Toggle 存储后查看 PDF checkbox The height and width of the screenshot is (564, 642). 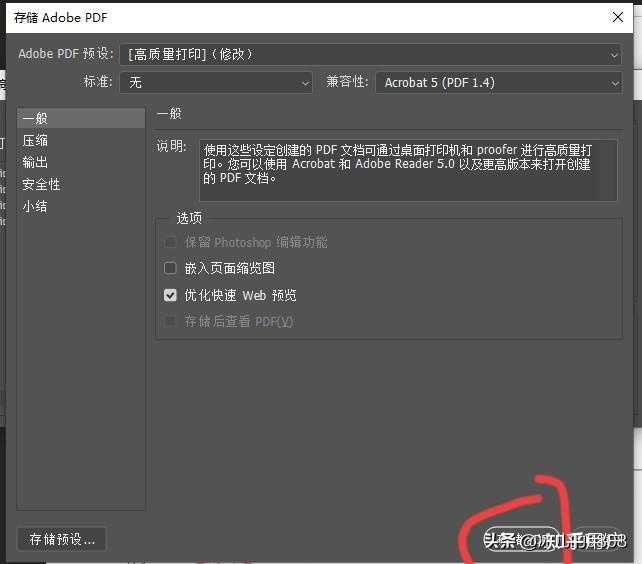170,321
